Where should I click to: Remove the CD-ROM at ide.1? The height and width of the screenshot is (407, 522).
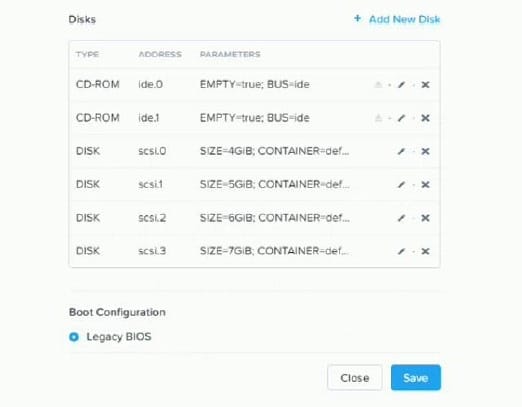pos(425,118)
